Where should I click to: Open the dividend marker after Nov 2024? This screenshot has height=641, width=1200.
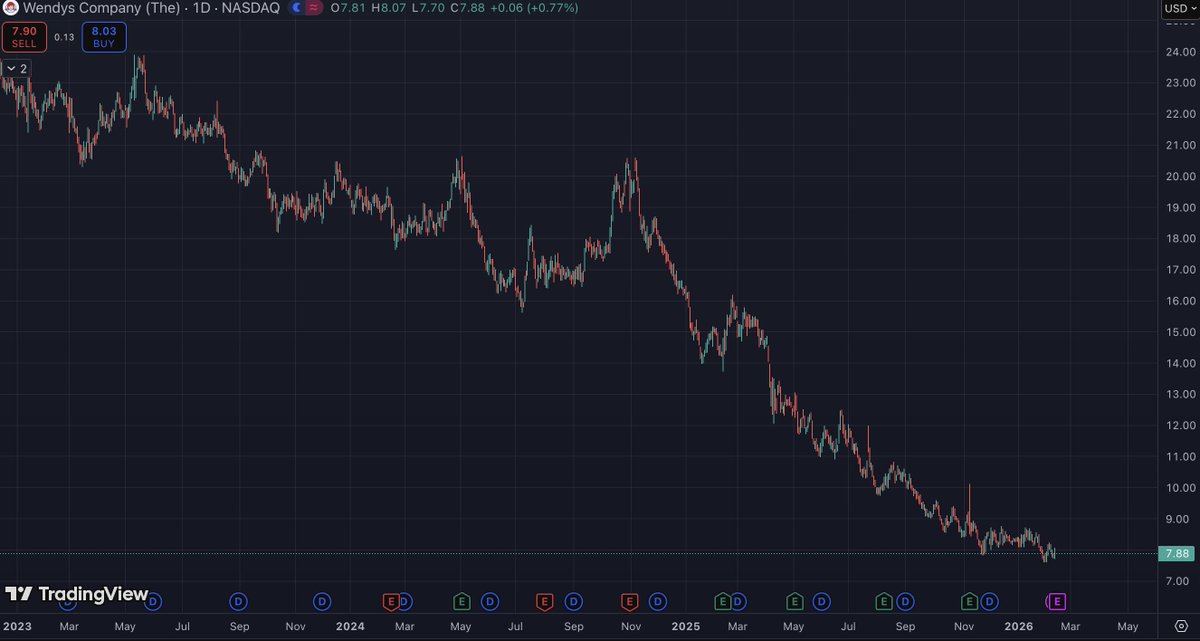point(657,601)
